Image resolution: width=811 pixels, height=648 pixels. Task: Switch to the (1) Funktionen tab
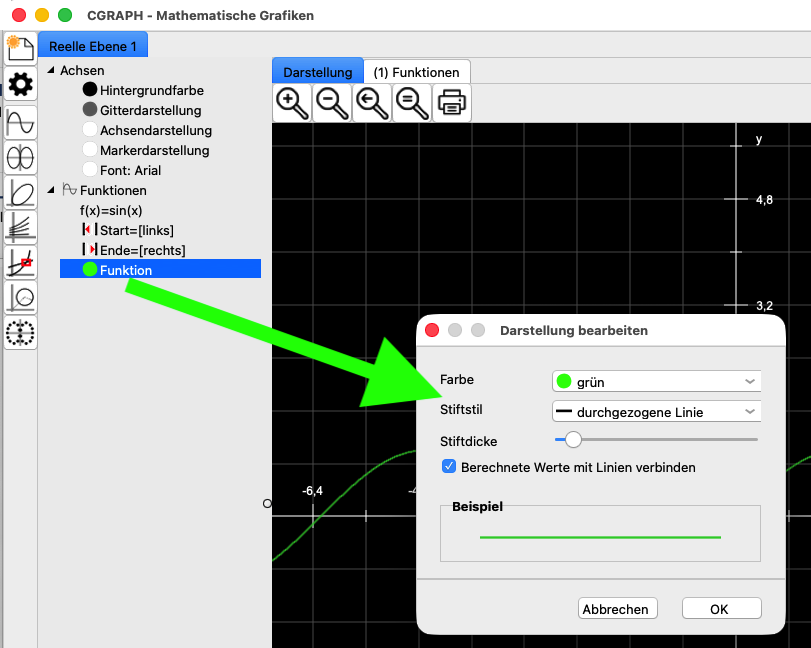pos(416,72)
